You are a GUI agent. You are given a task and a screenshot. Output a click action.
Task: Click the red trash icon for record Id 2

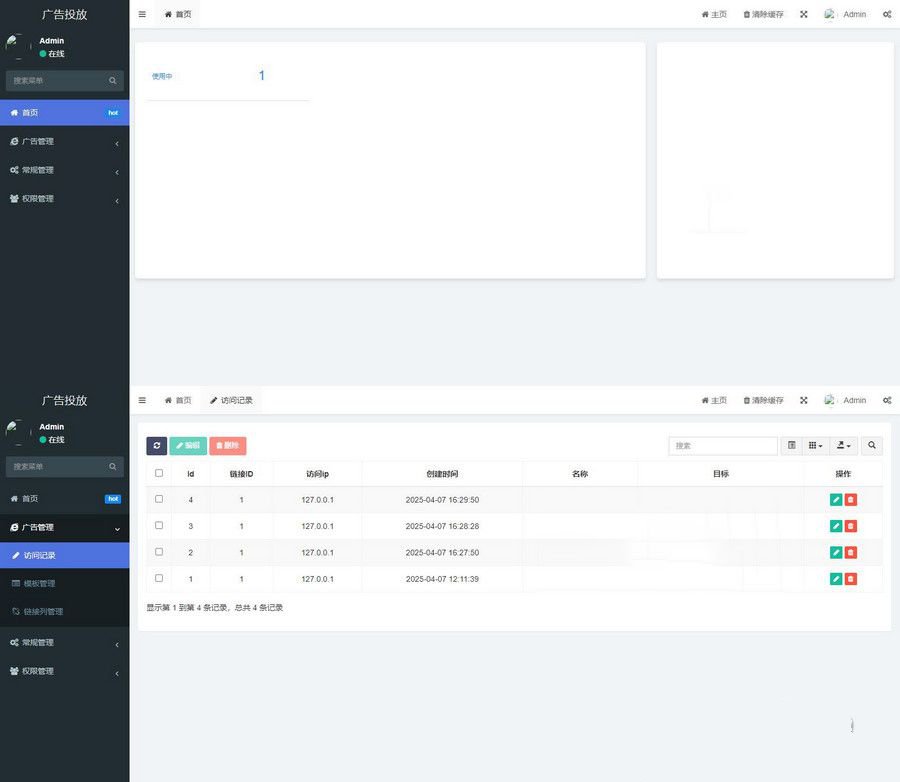851,553
